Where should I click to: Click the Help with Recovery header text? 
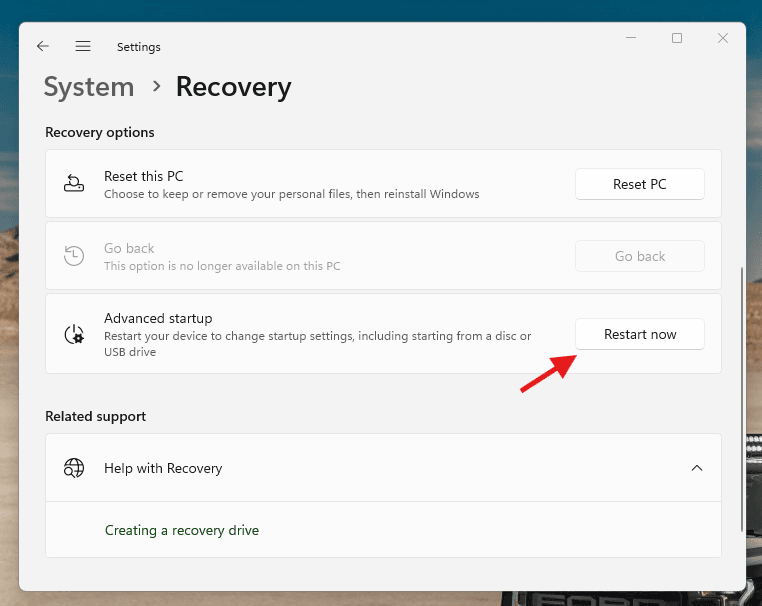163,468
